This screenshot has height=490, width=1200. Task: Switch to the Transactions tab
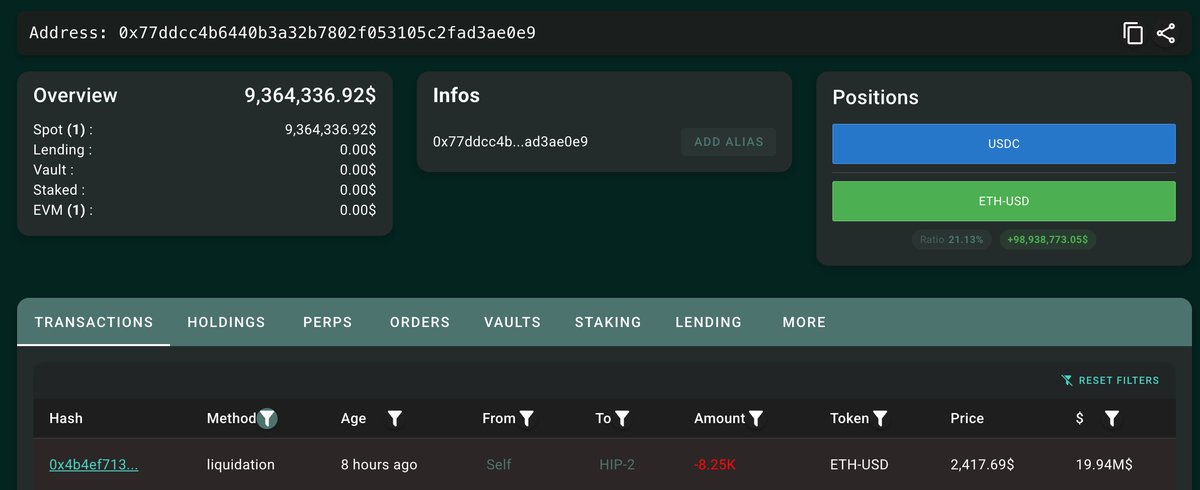pos(94,322)
